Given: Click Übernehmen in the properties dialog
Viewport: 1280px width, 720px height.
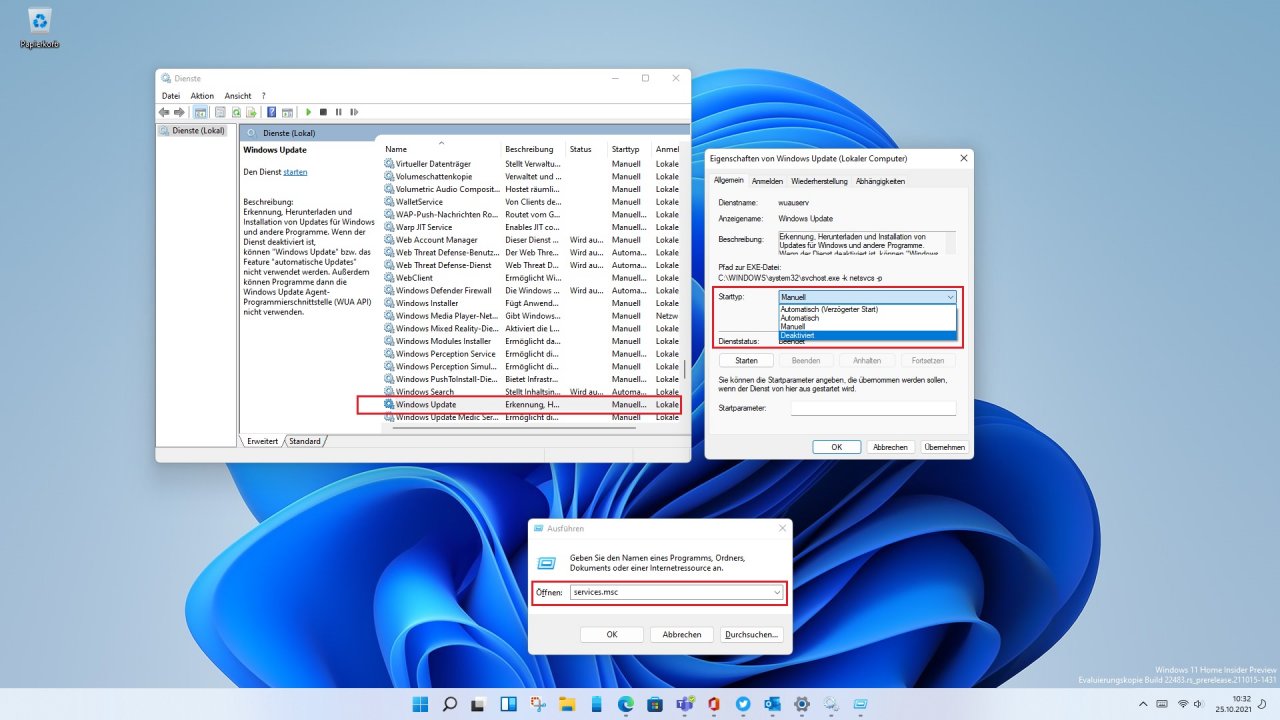Looking at the screenshot, I should pyautogui.click(x=944, y=447).
